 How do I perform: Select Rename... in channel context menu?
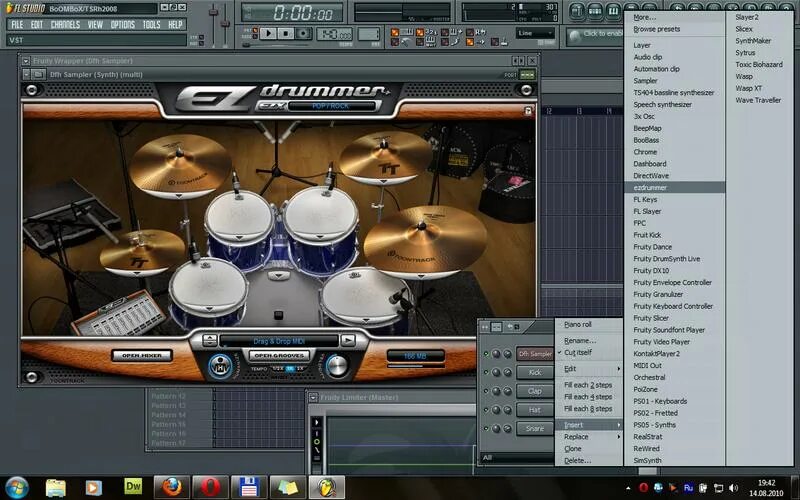coord(589,340)
